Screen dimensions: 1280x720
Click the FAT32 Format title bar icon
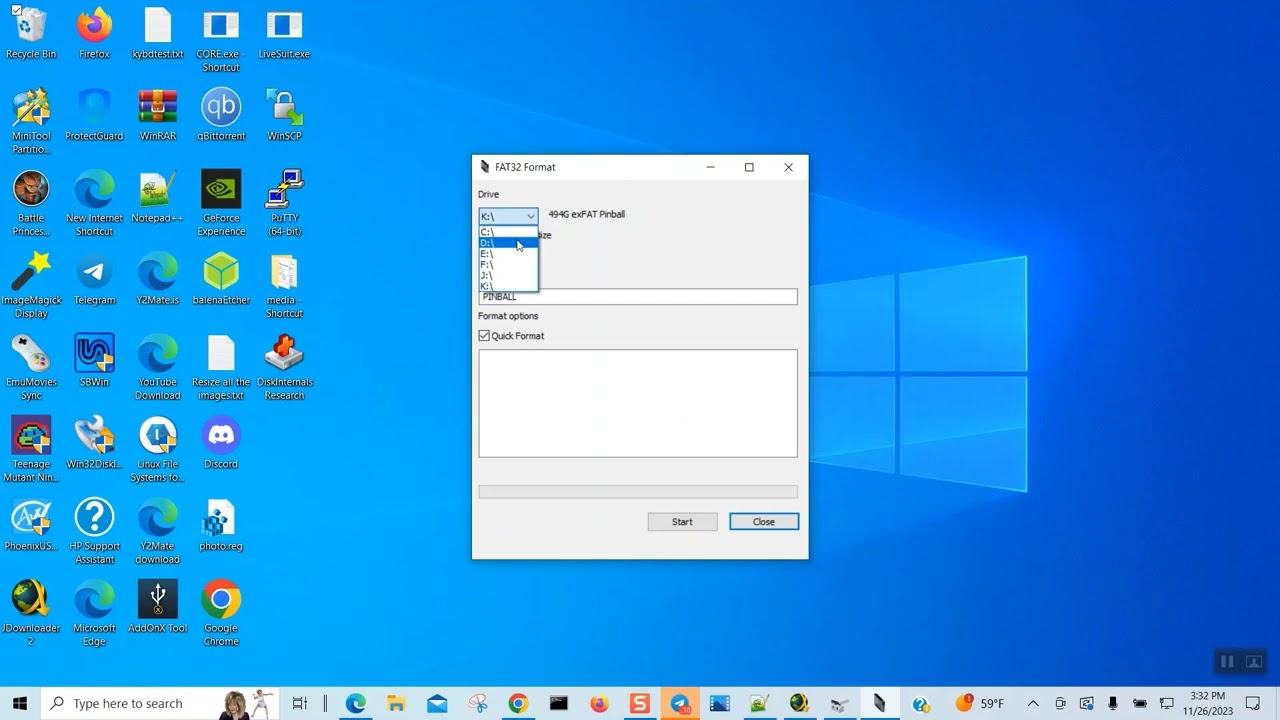(x=485, y=167)
